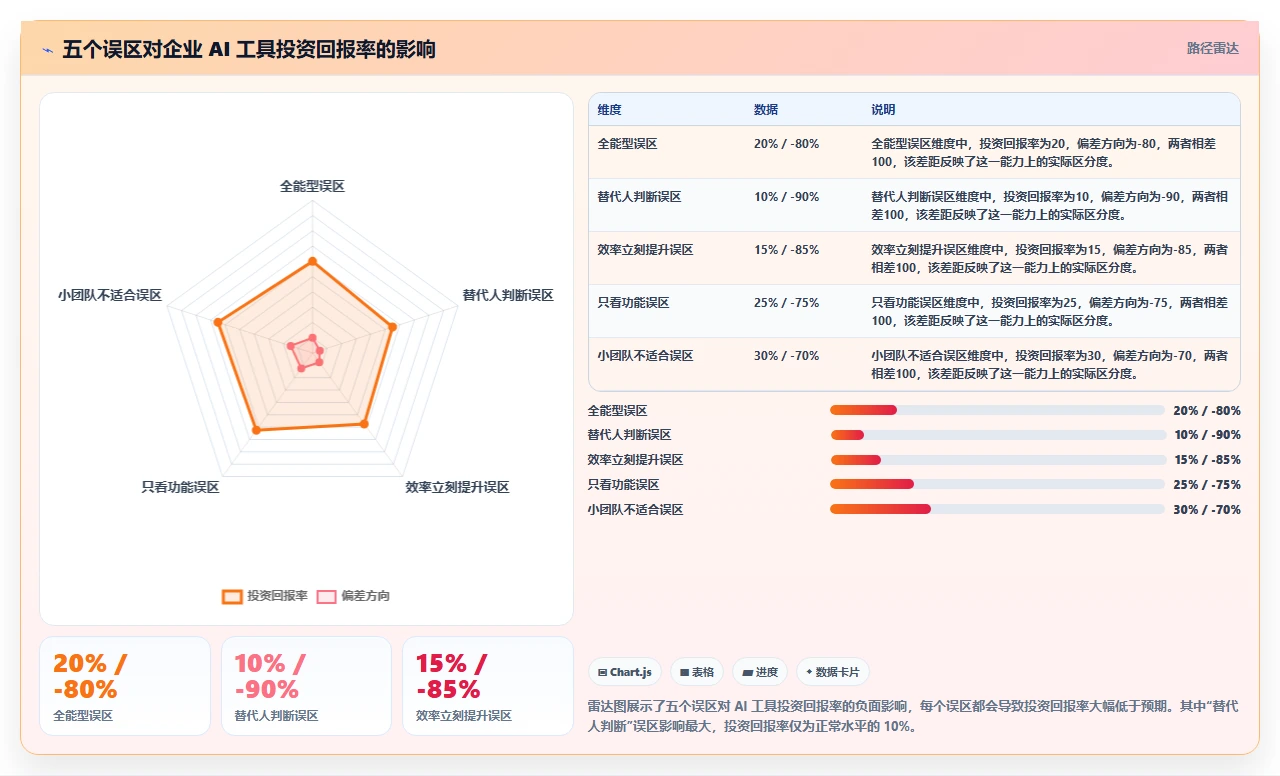This screenshot has width=1280, height=776.
Task: Click the Chart.js tag icon
Action: coord(602,673)
